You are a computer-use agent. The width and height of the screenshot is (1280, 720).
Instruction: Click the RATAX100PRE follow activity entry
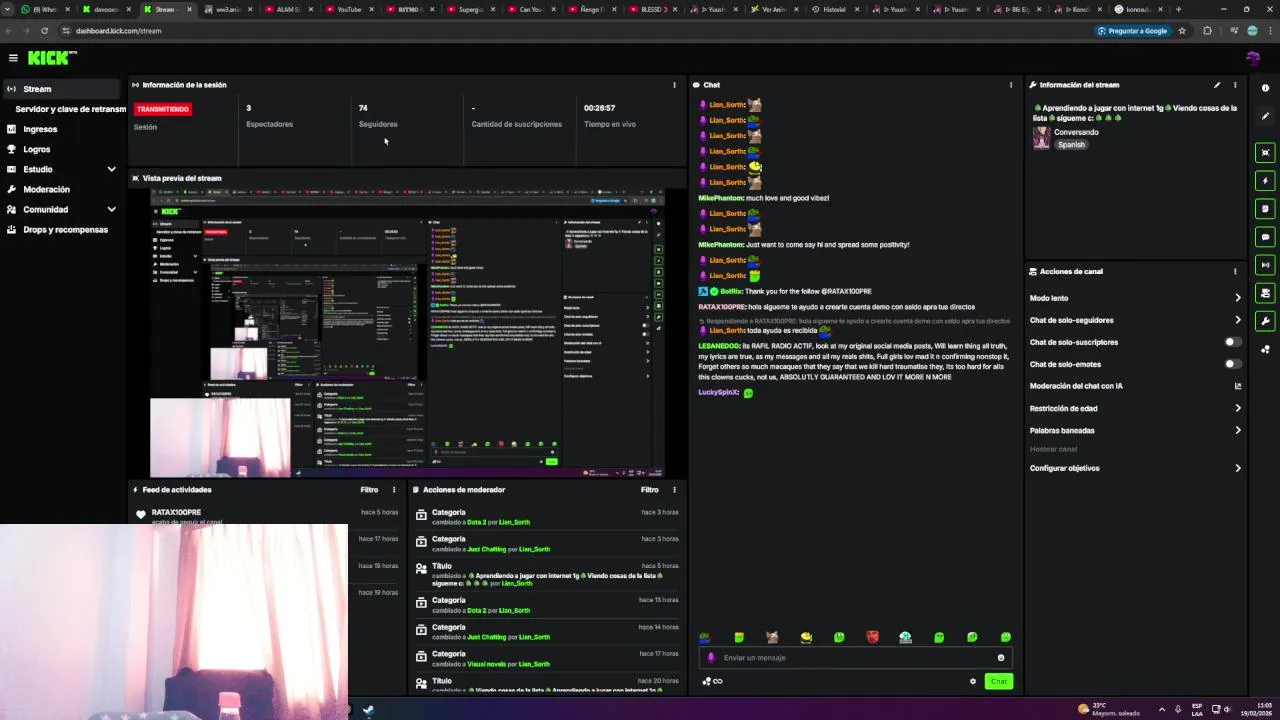268,516
